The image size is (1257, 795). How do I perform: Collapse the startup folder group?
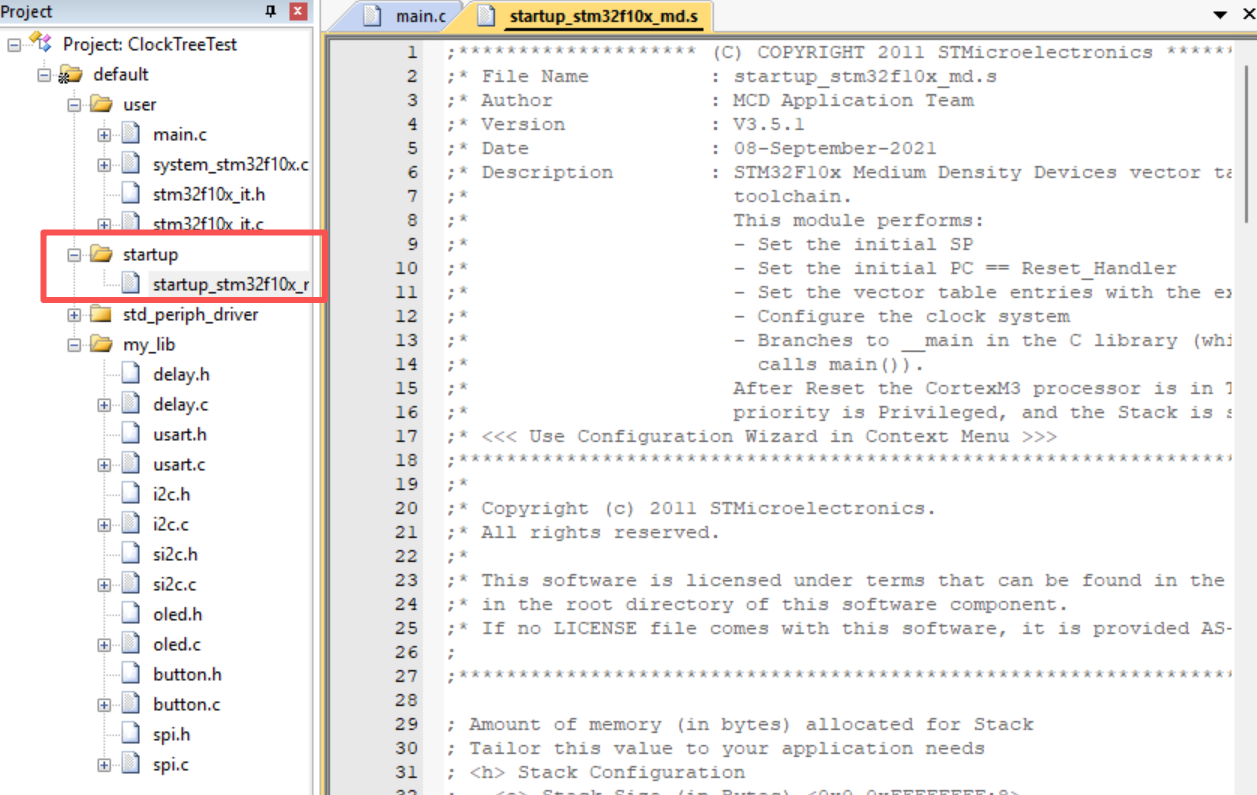[73, 254]
